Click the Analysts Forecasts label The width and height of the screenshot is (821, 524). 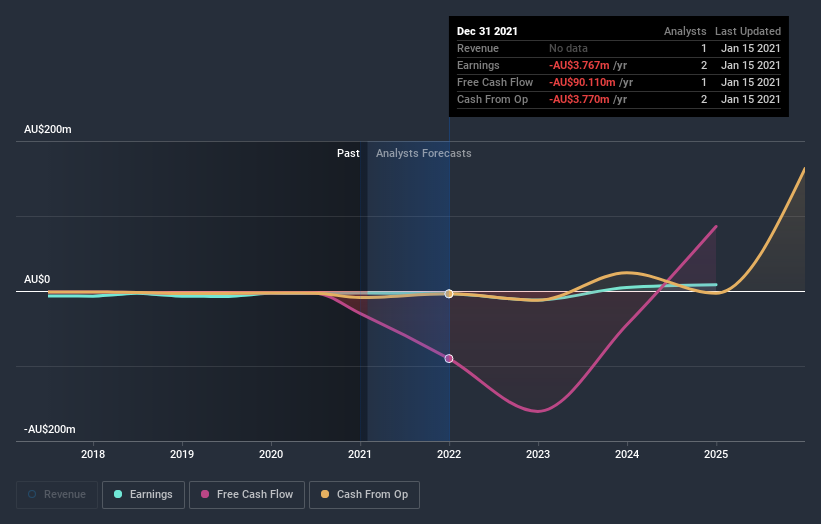[424, 153]
